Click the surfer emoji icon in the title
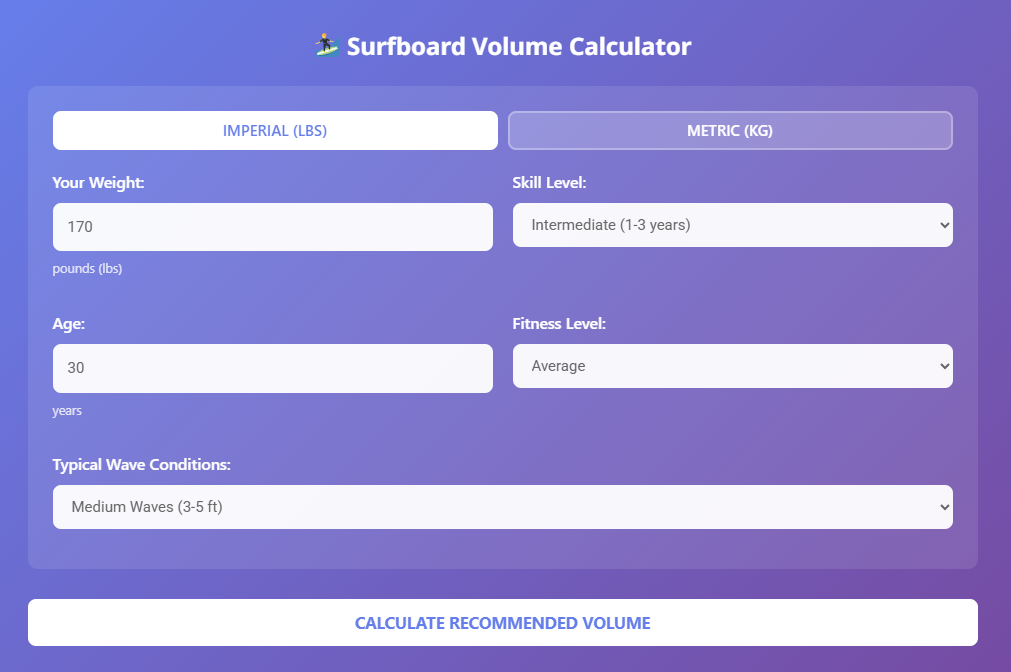 coord(326,45)
